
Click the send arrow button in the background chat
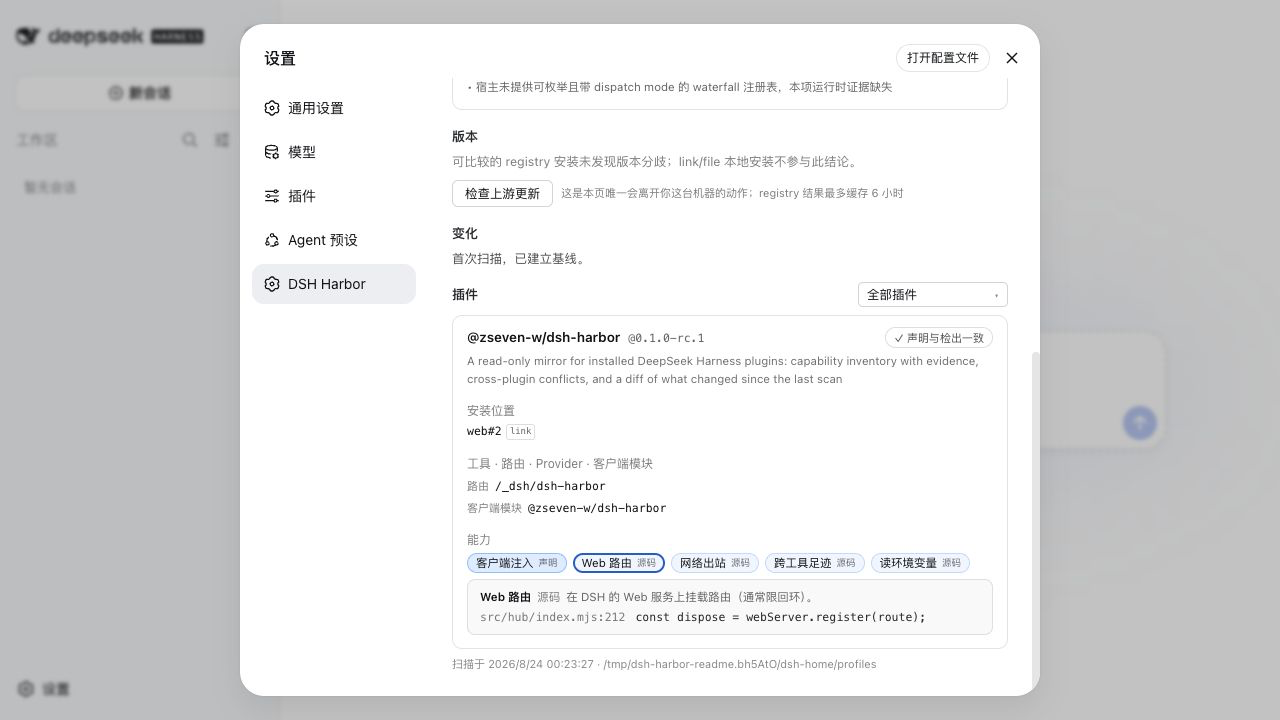click(x=1139, y=422)
